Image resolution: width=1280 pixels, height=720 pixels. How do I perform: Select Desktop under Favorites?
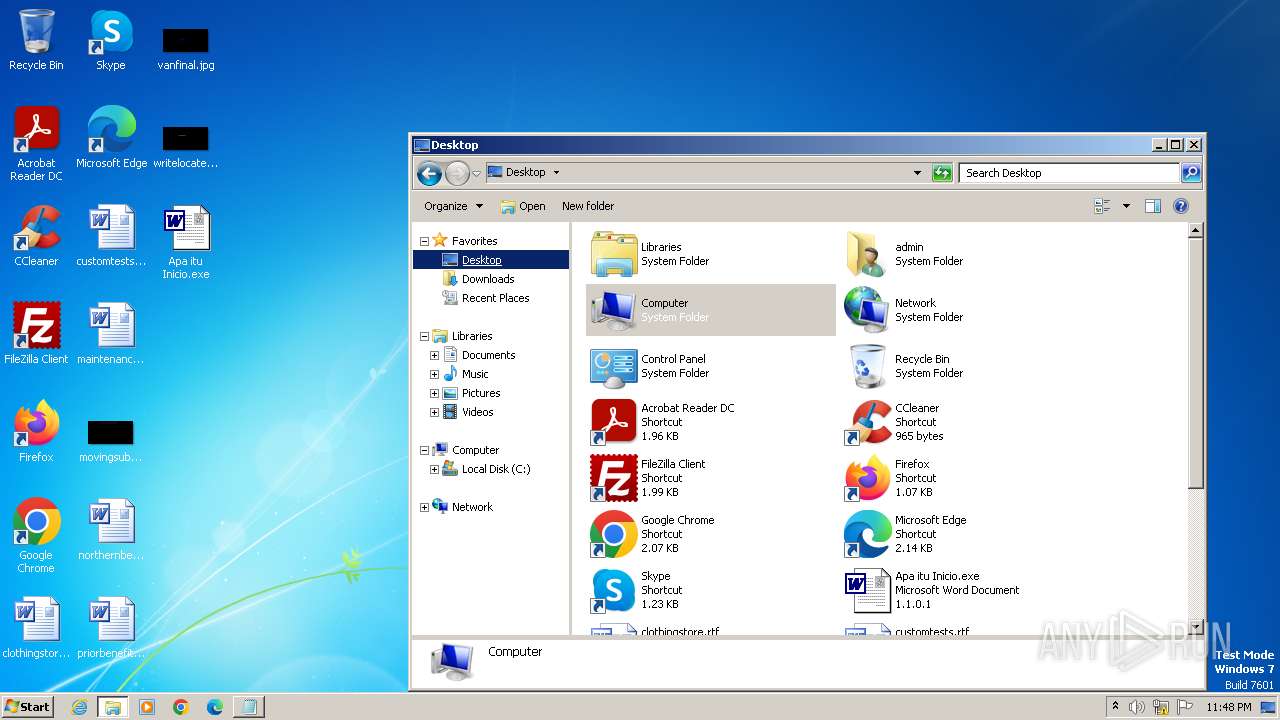tap(482, 260)
